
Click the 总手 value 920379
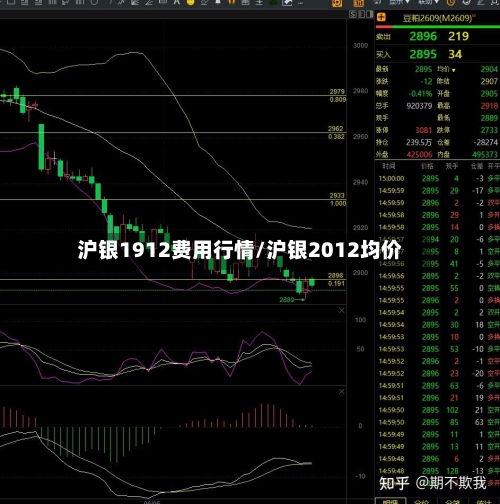419,106
